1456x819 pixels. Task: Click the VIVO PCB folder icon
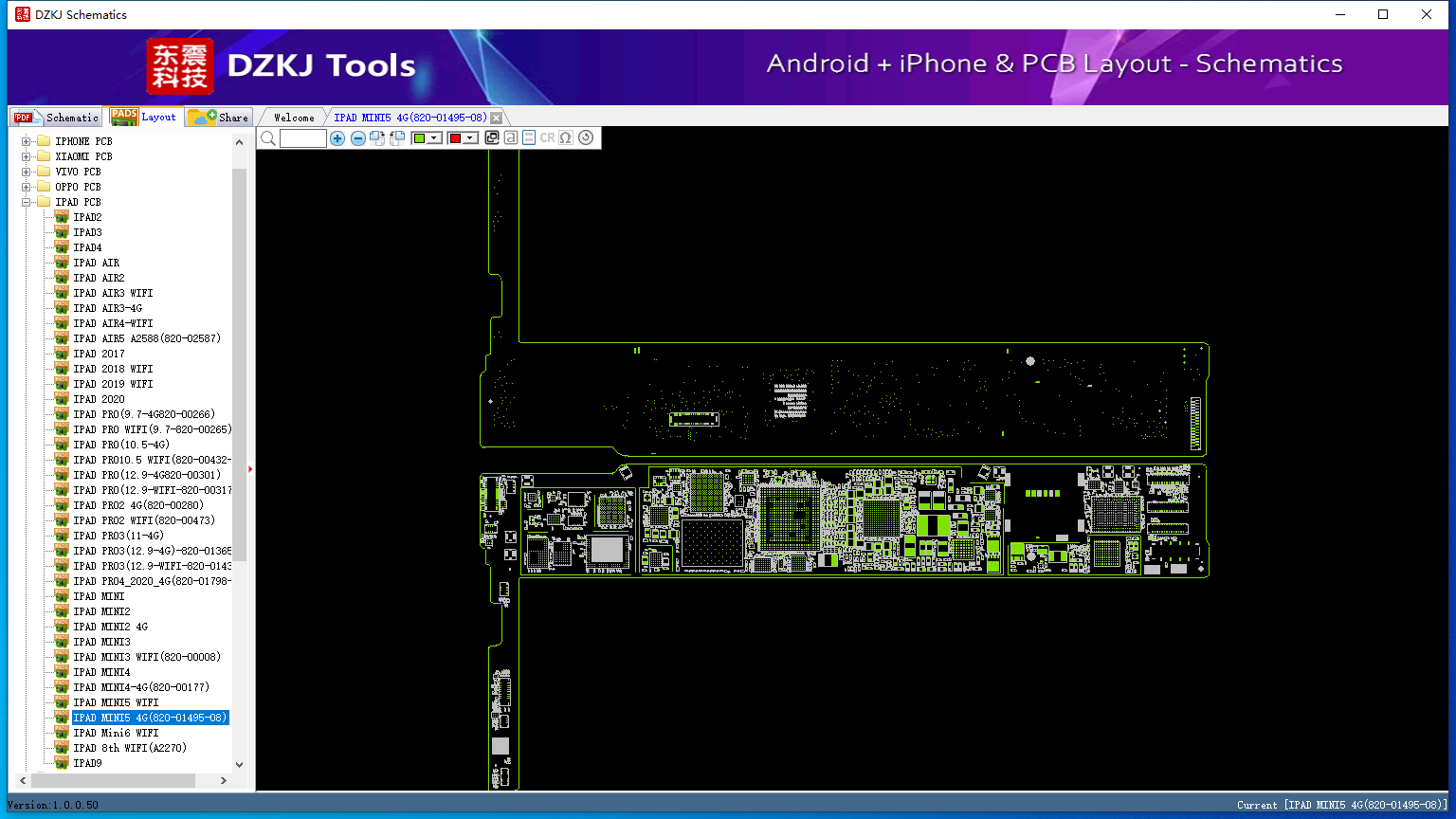[44, 172]
